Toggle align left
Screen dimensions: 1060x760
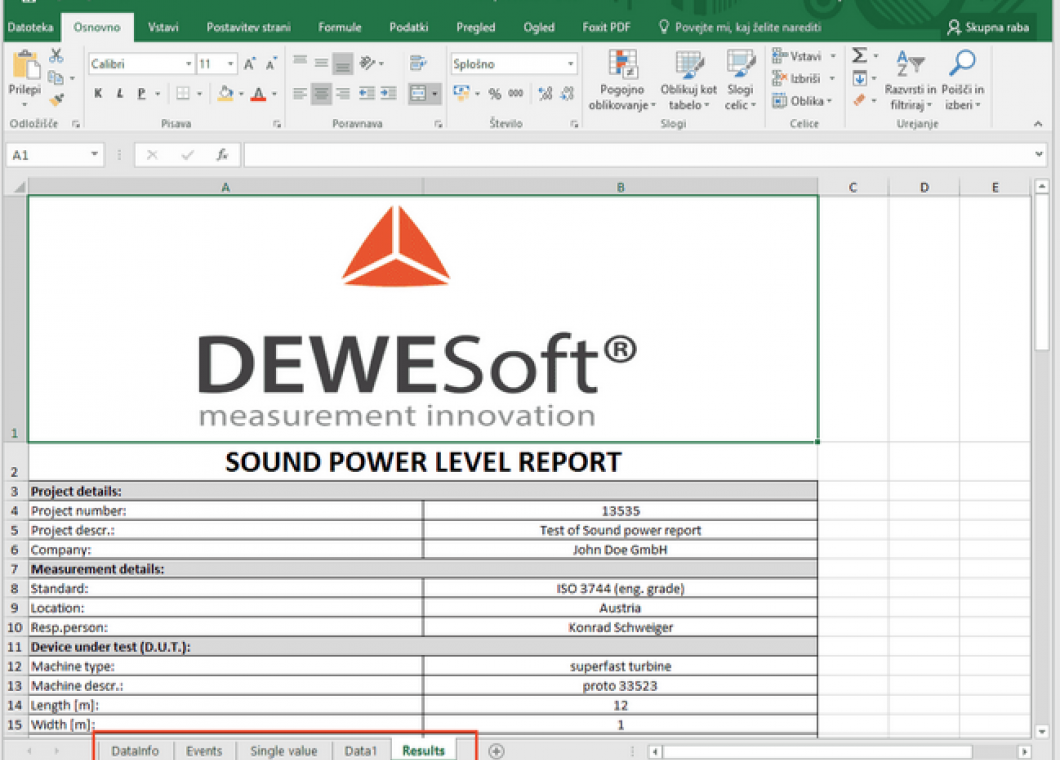tap(300, 93)
